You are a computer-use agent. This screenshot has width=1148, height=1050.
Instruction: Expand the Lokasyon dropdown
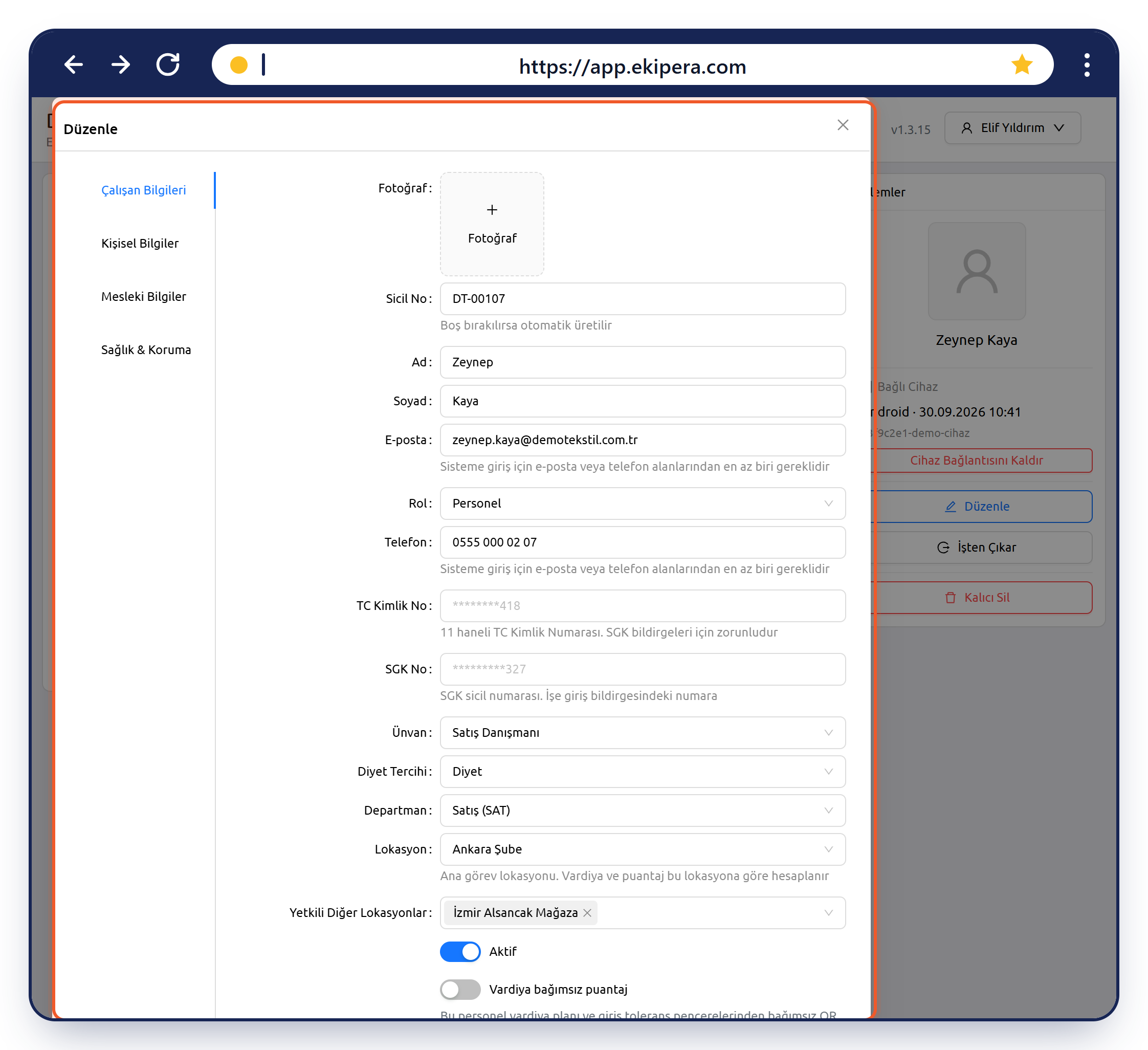point(643,849)
